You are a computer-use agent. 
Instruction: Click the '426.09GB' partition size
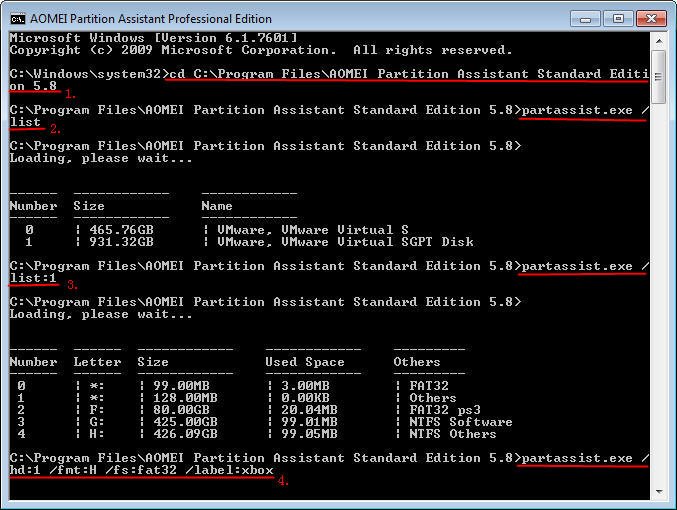click(185, 434)
